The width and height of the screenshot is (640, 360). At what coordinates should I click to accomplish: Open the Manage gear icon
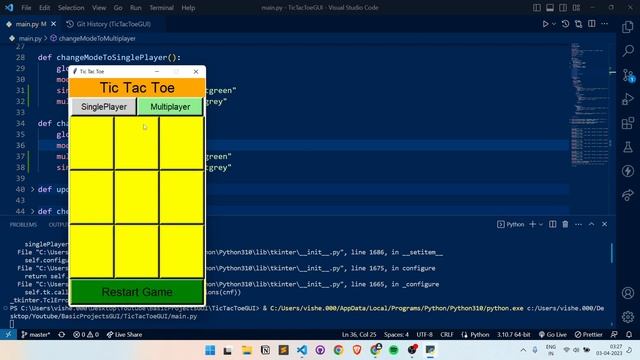(x=628, y=316)
